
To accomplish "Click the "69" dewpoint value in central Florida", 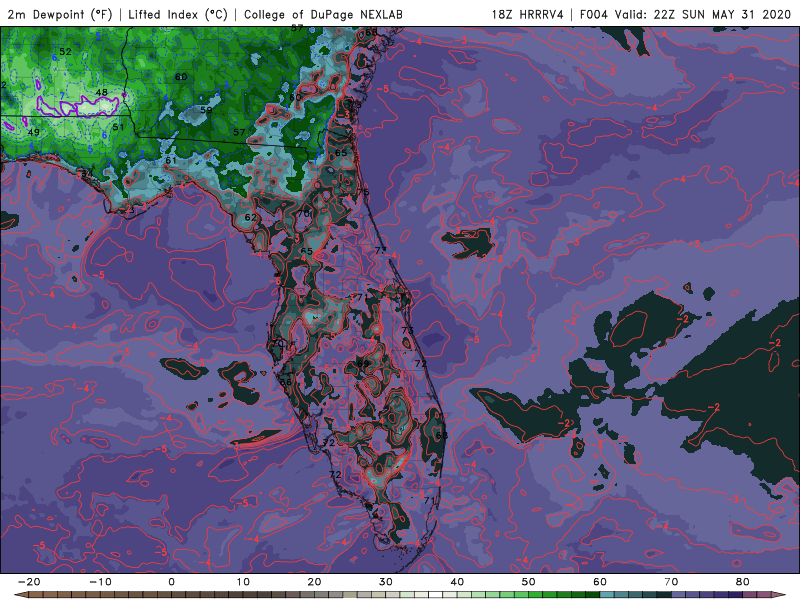I will pos(363,363).
